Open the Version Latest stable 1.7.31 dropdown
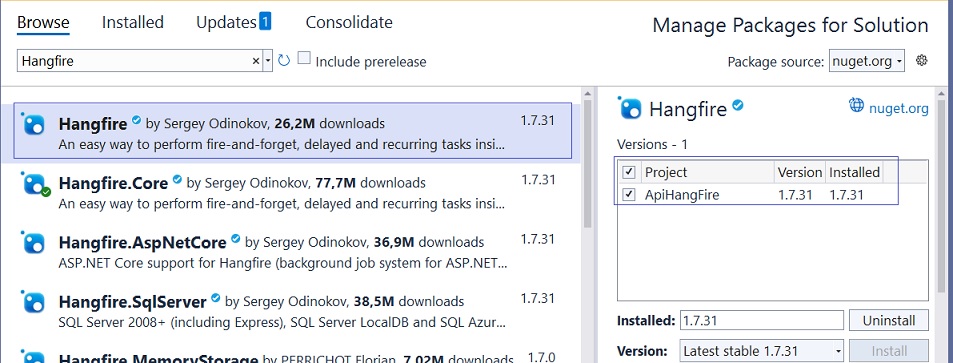953x363 pixels. (x=762, y=351)
